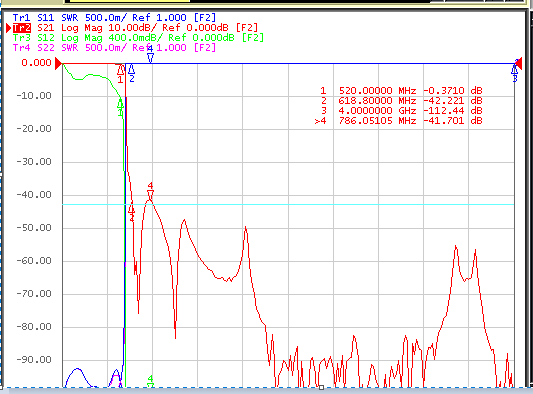The image size is (533, 394).
Task: Click the cyan horizontal limit line
Action: 288,205
